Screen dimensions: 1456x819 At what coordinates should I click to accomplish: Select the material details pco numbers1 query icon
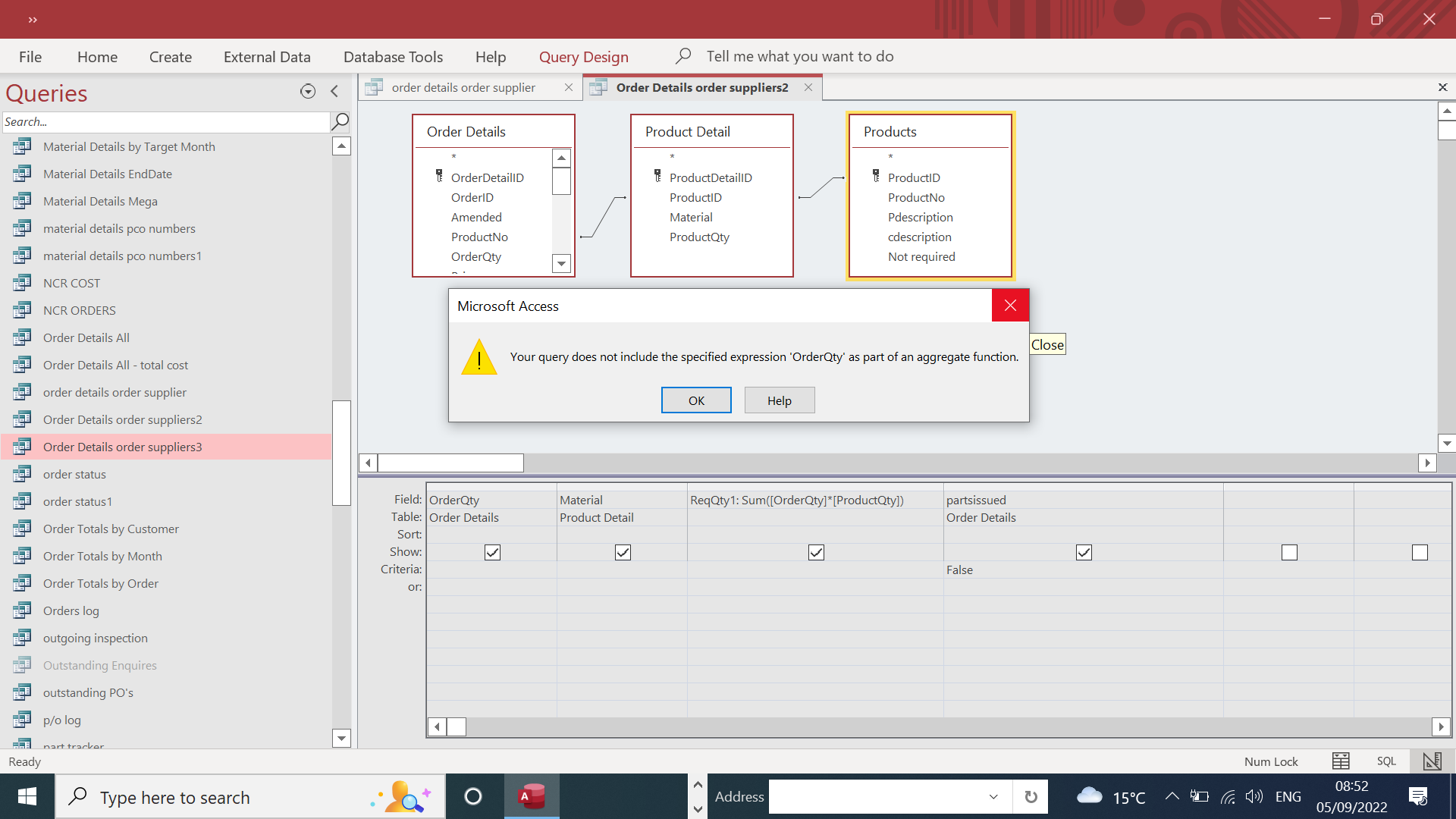tap(22, 256)
